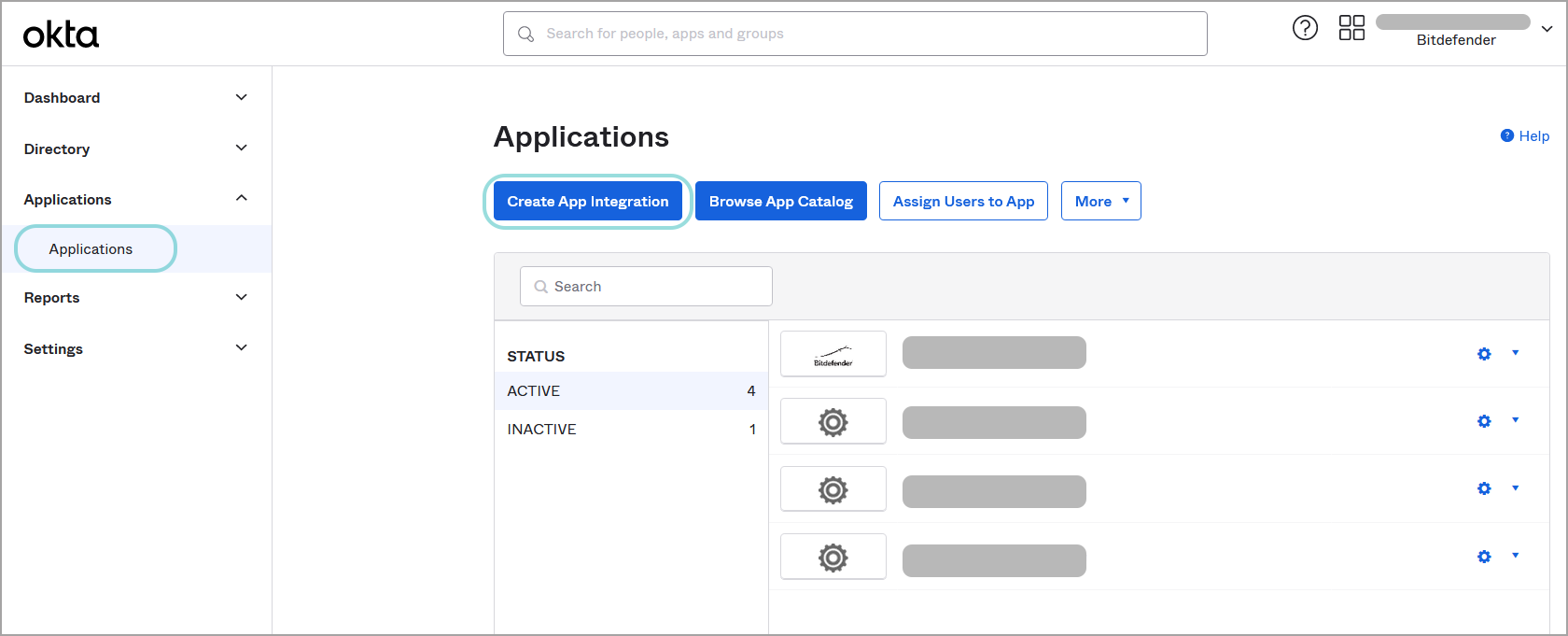Click the top search for people, apps and groups field

[x=854, y=34]
